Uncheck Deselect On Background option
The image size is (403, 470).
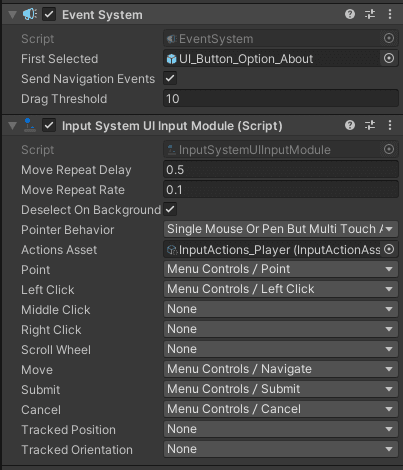(170, 209)
